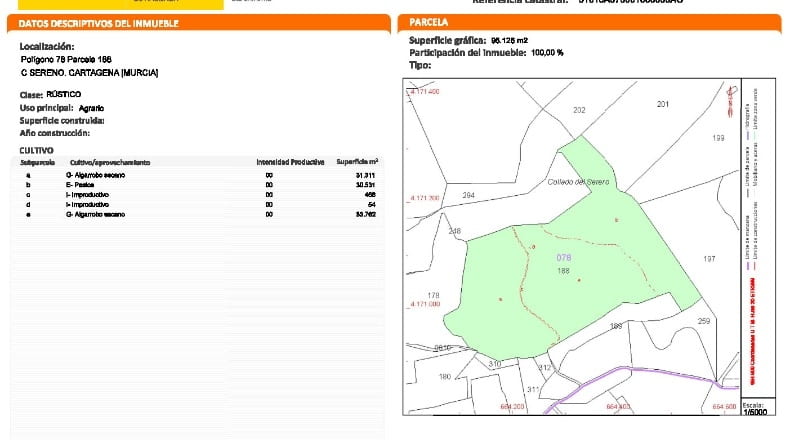Screen dimensions: 790x440
Task: Click the Agrario use value
Action: (91, 108)
